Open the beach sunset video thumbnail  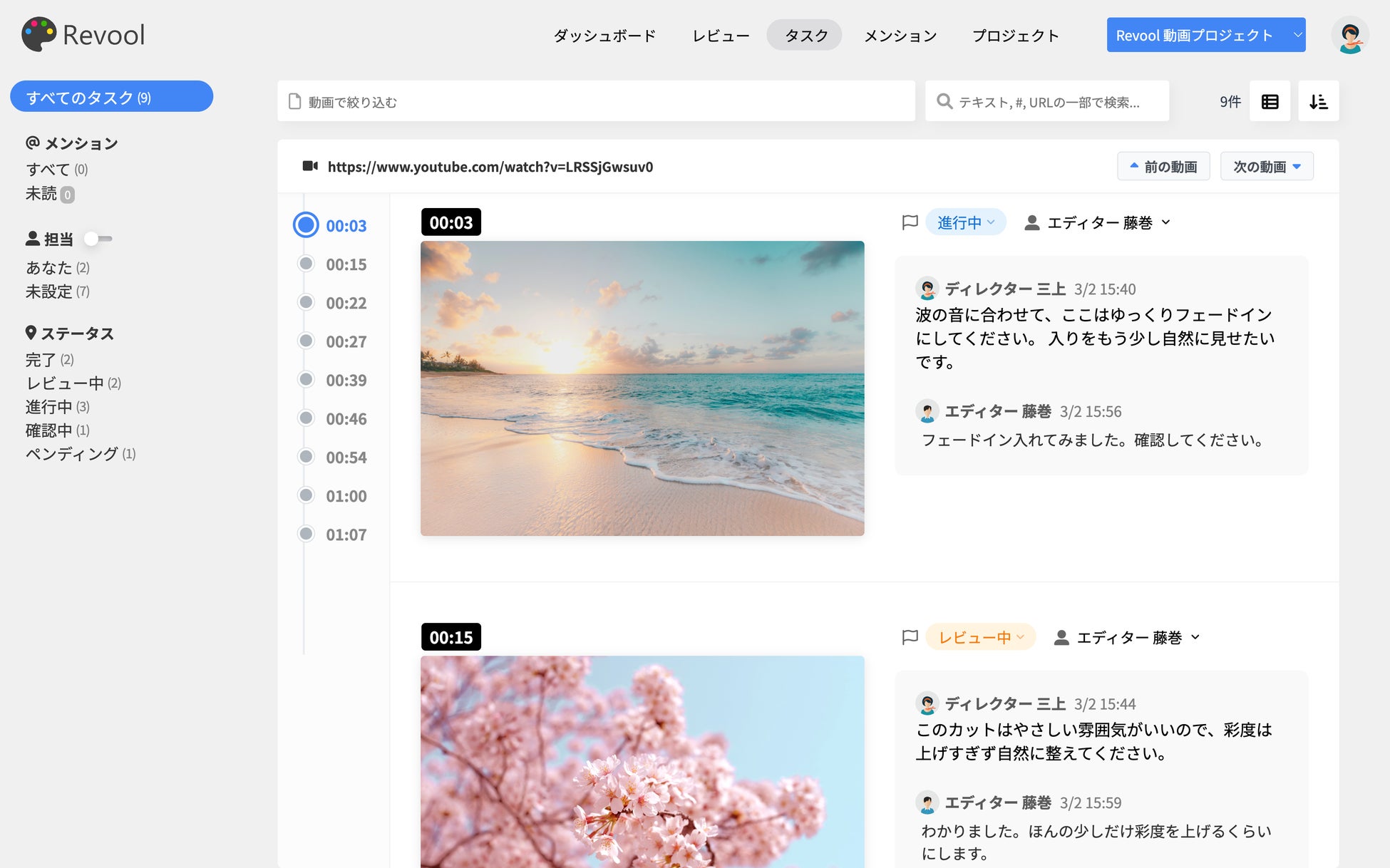tap(642, 388)
